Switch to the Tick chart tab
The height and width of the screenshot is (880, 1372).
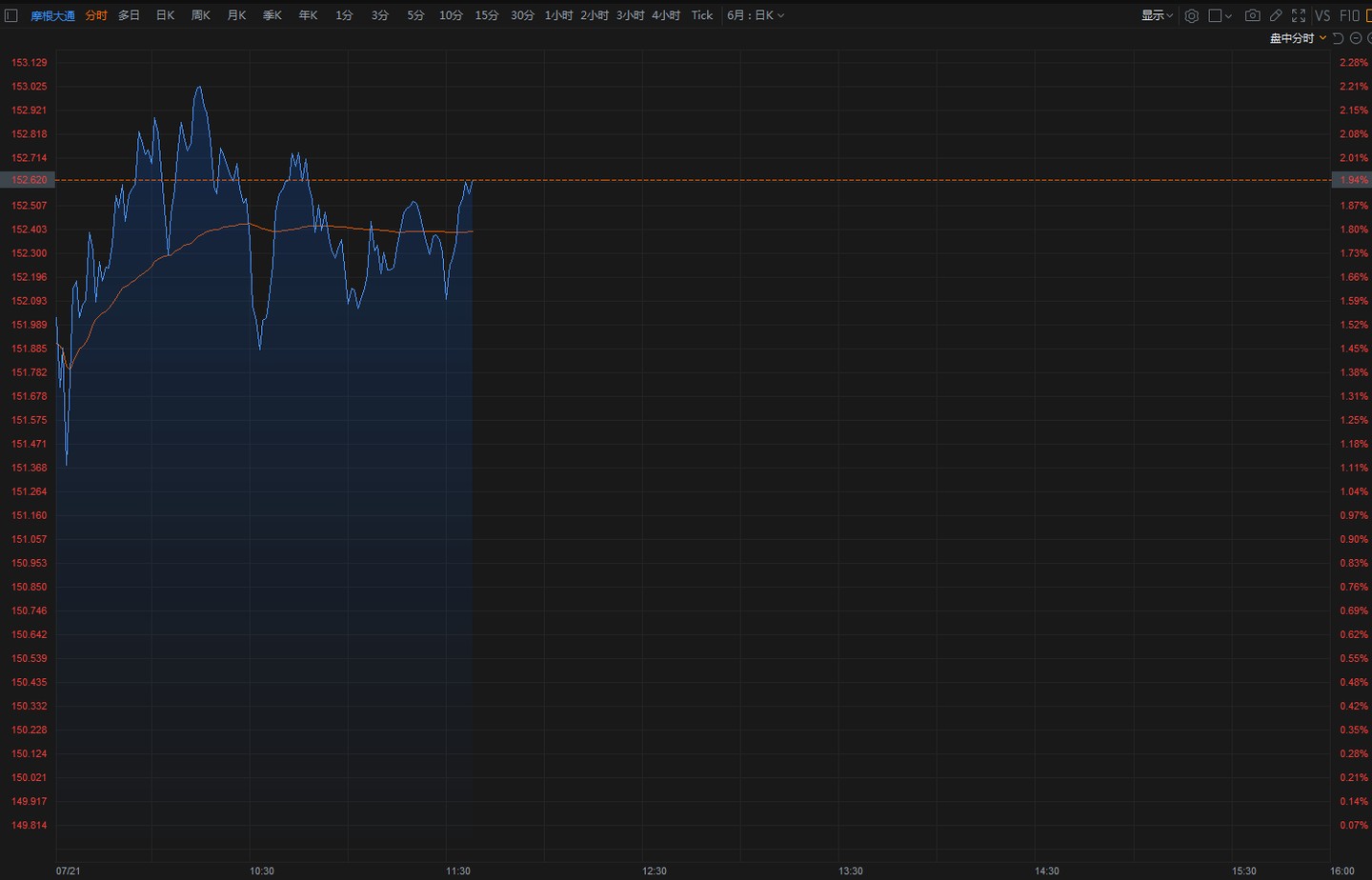pyautogui.click(x=702, y=15)
